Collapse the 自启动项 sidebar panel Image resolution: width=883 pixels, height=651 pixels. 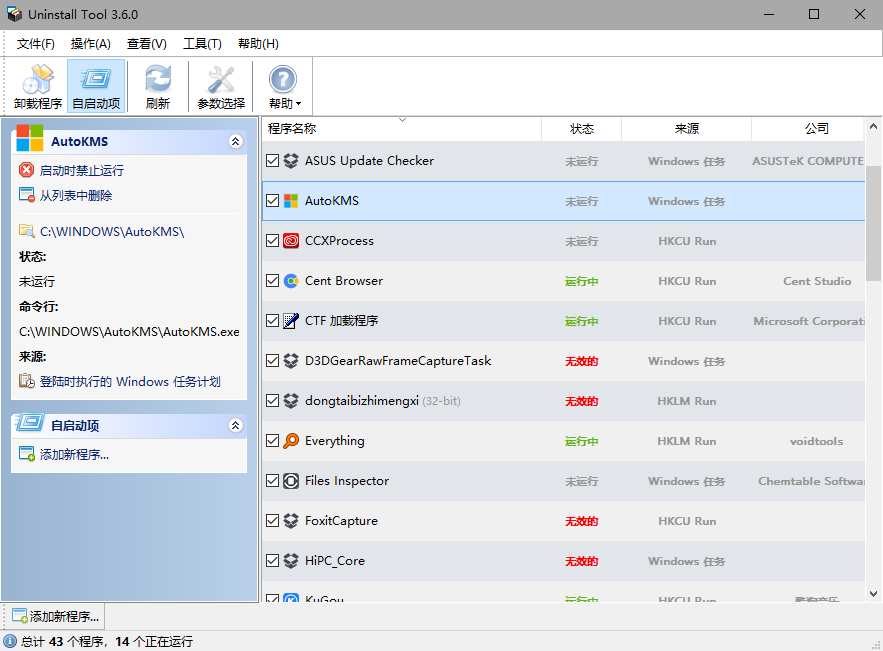tap(235, 425)
